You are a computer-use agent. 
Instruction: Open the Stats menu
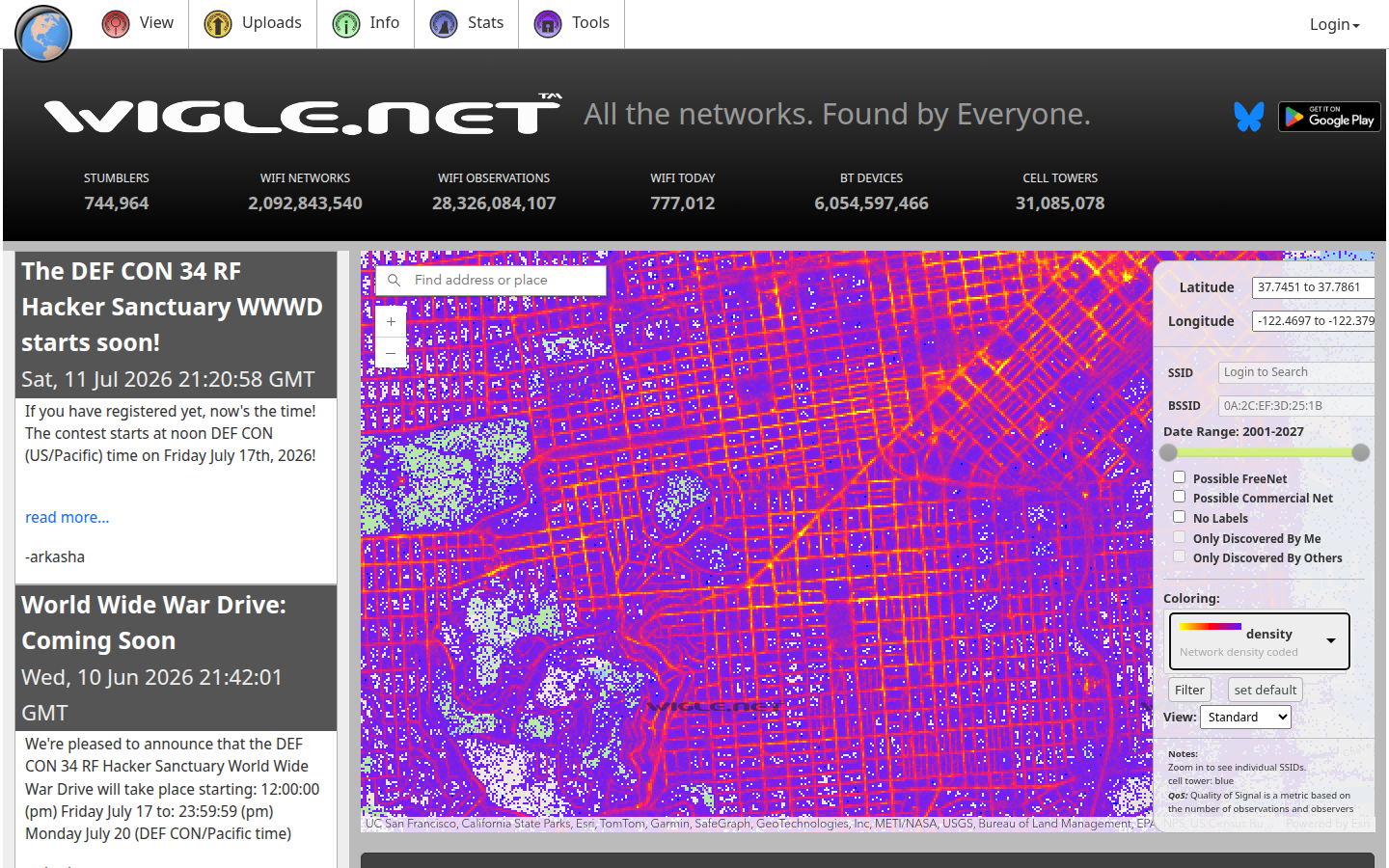tap(467, 23)
